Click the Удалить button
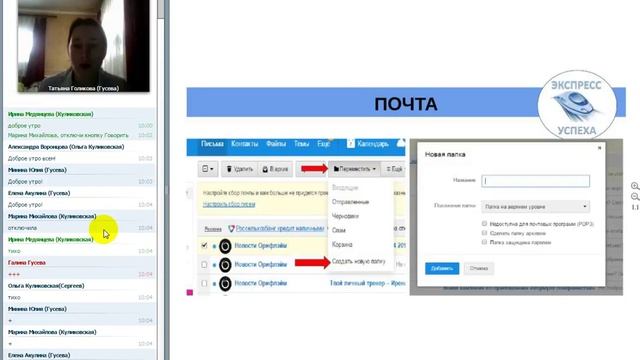Viewport: 640px width, 360px height. tap(240, 169)
